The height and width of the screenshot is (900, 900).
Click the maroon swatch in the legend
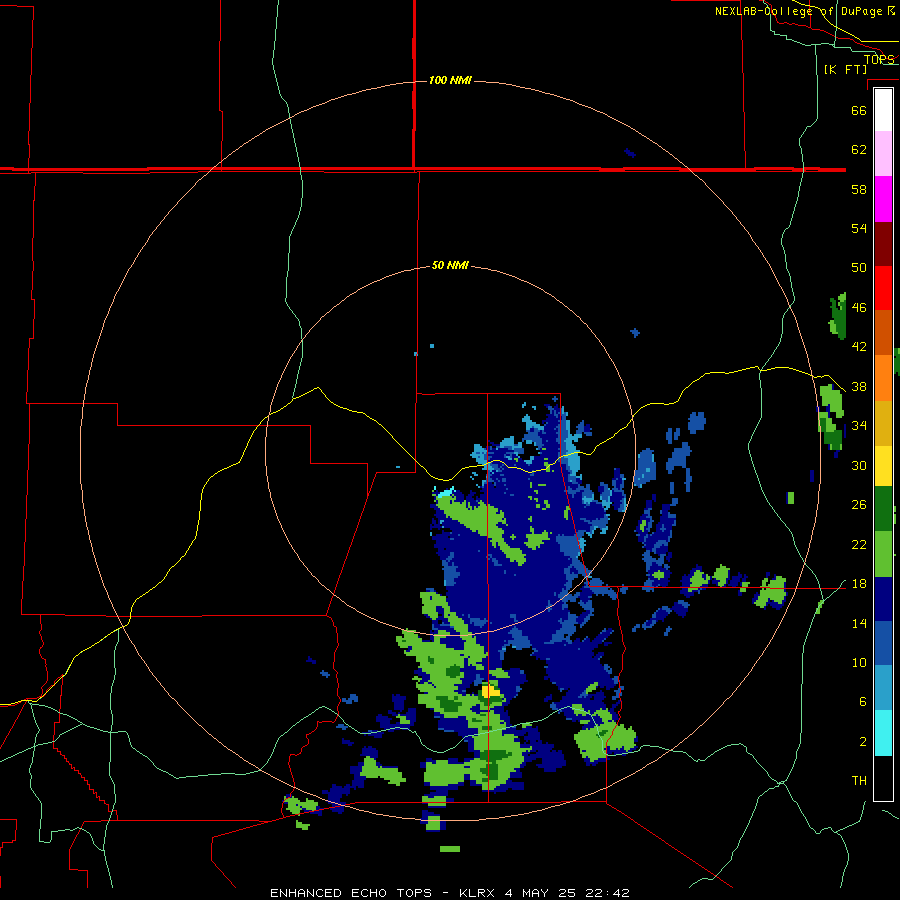tap(883, 244)
